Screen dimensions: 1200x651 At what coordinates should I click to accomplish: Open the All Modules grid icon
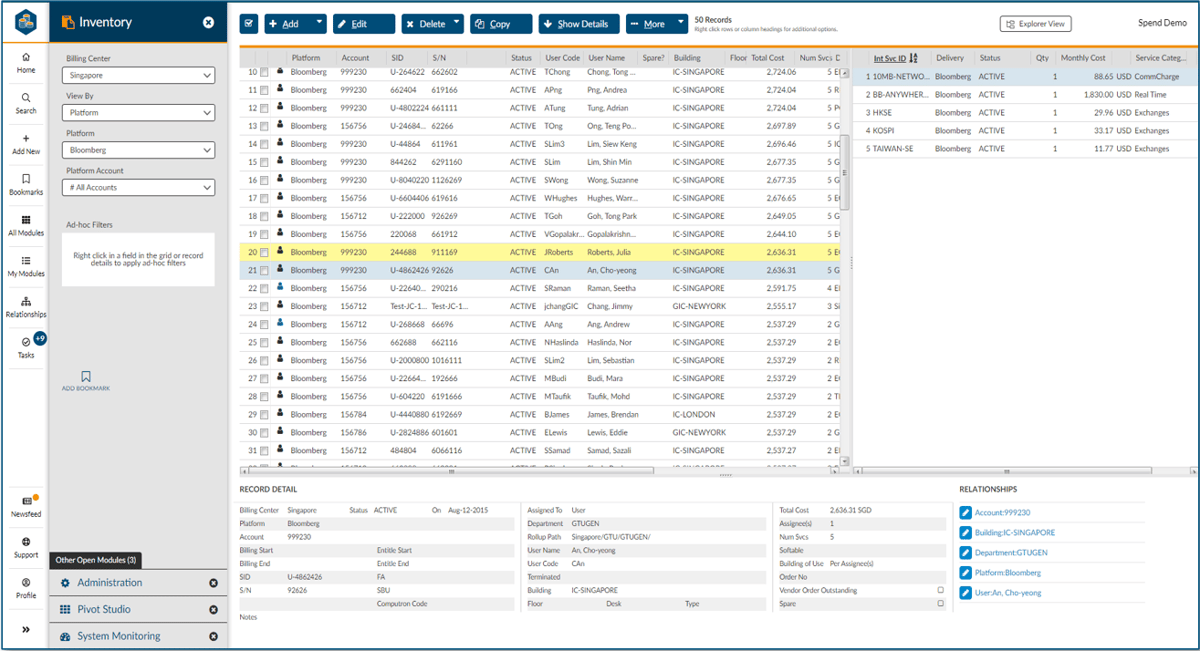pyautogui.click(x=26, y=220)
